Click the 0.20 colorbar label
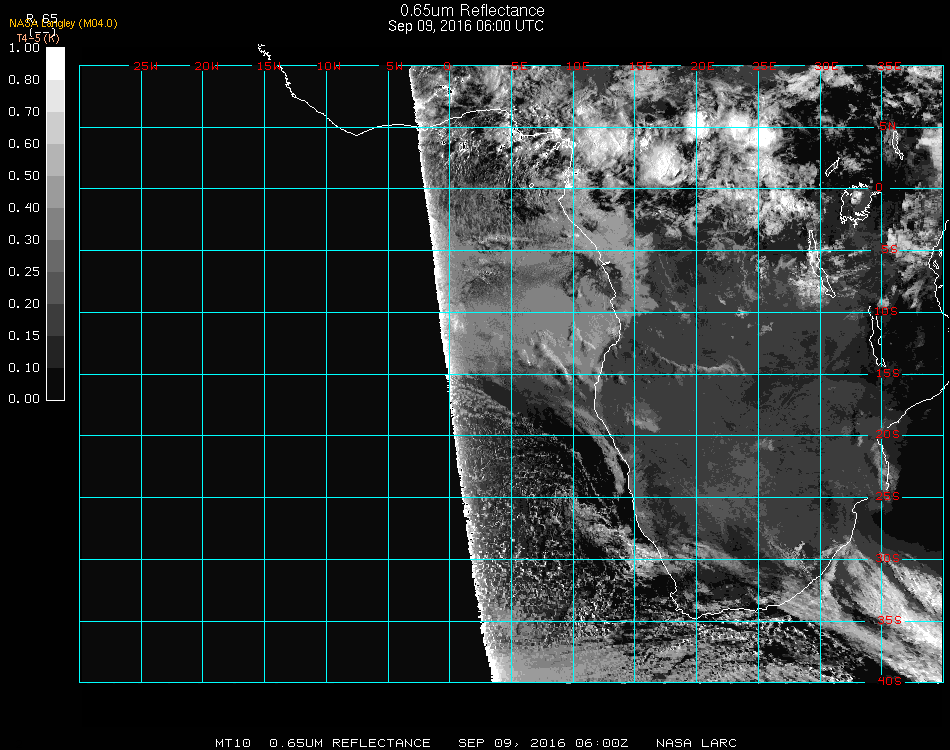 coord(24,304)
